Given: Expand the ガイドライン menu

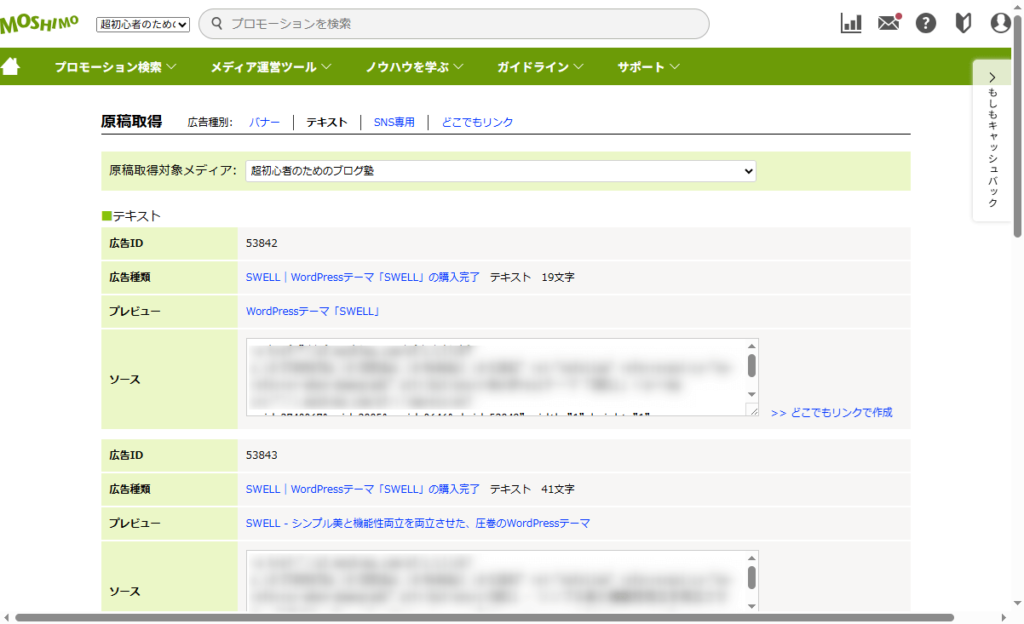Looking at the screenshot, I should (540, 67).
